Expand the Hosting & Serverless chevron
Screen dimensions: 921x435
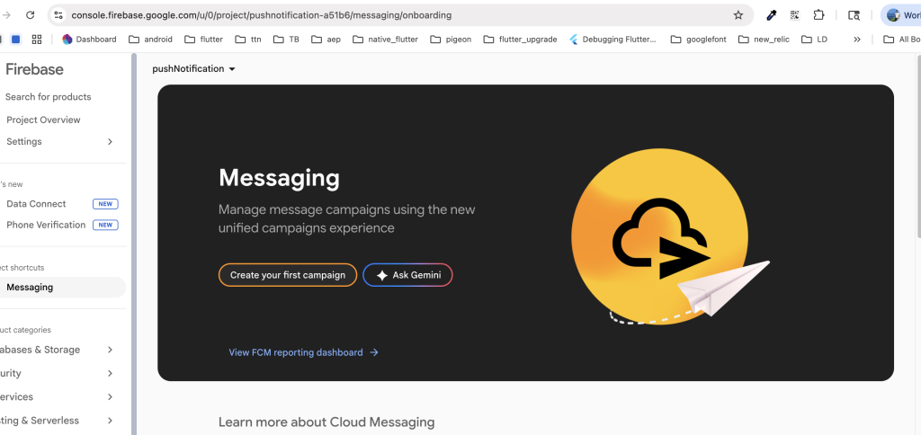pos(110,420)
